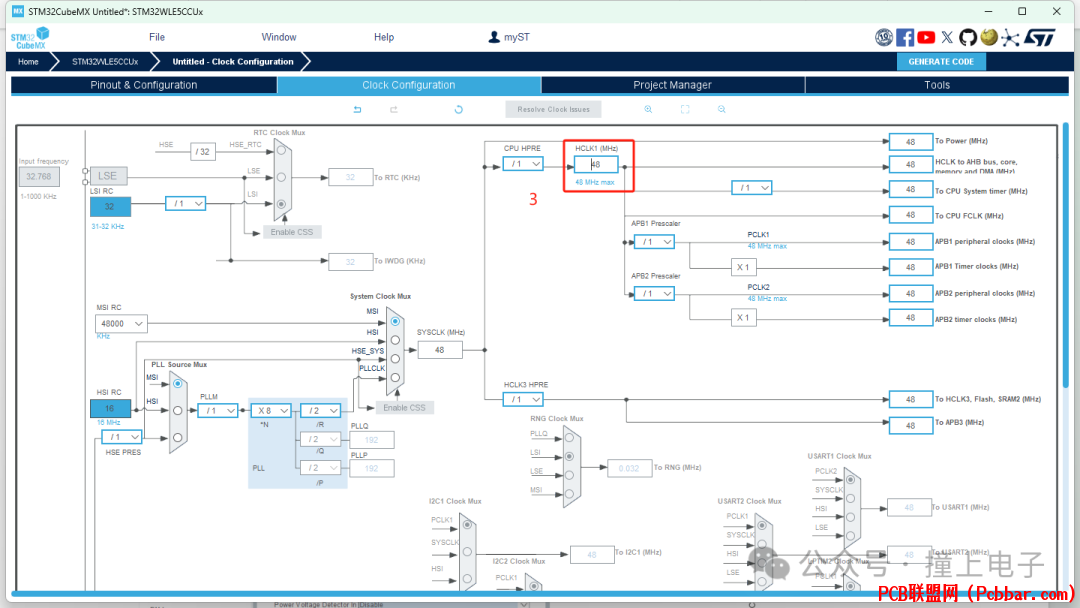Click the STM32CubeMX logo icon
This screenshot has height=608, width=1080.
click(30, 37)
